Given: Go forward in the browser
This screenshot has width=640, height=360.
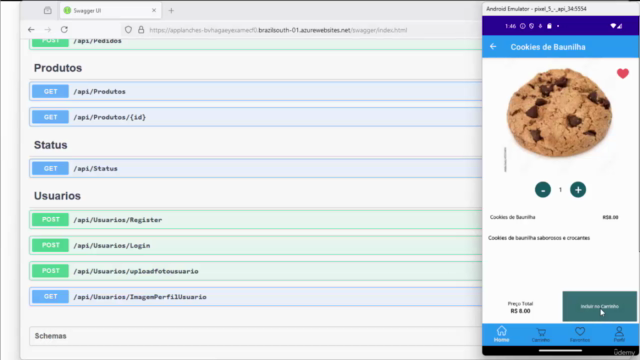Looking at the screenshot, I should pos(48,30).
